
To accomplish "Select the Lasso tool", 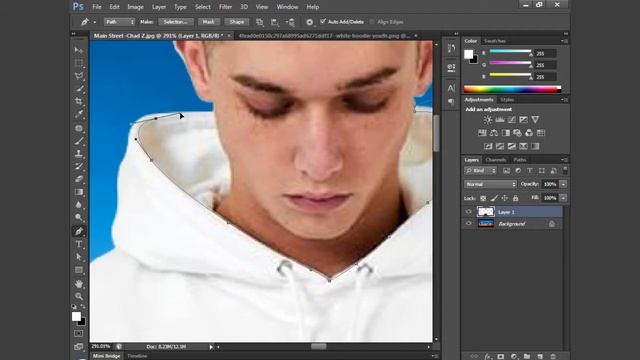I will click(79, 76).
